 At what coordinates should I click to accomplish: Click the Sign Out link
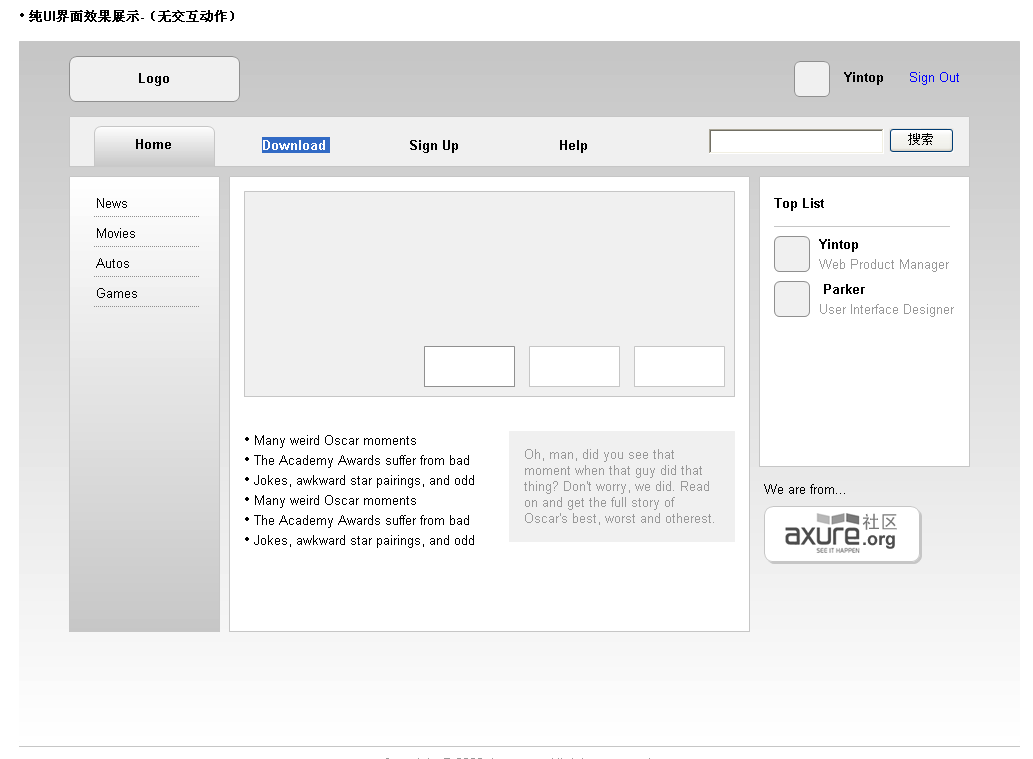[x=934, y=78]
